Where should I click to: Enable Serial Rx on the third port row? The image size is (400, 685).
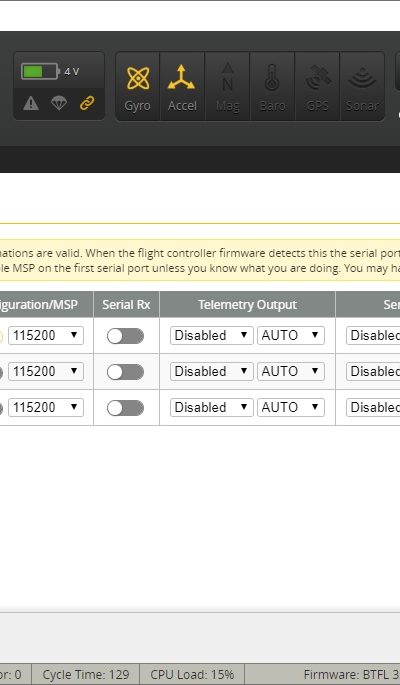[x=125, y=408]
